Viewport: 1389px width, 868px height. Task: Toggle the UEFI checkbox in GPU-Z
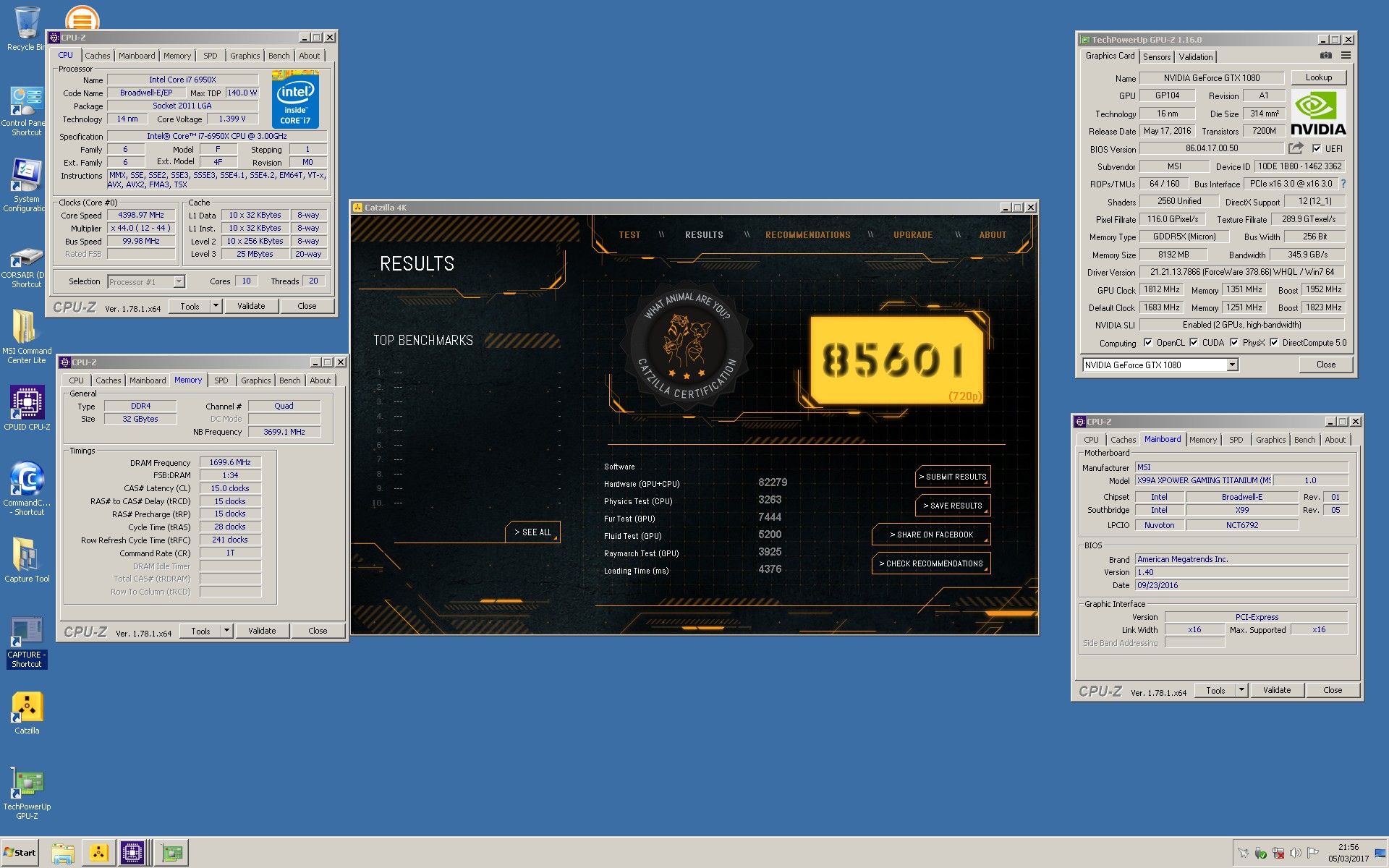(1317, 149)
